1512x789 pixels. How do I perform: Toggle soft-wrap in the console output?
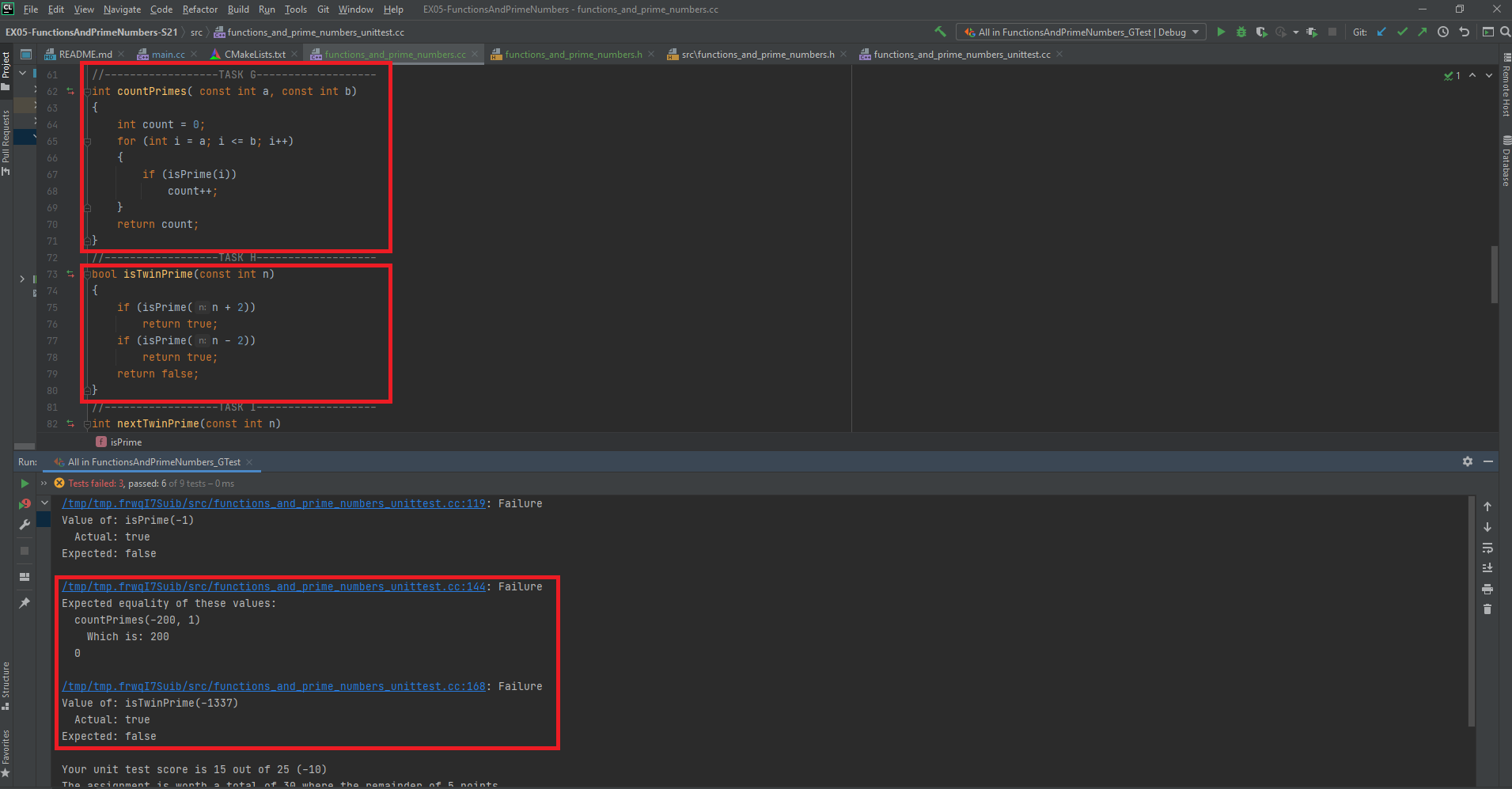pyautogui.click(x=1487, y=548)
